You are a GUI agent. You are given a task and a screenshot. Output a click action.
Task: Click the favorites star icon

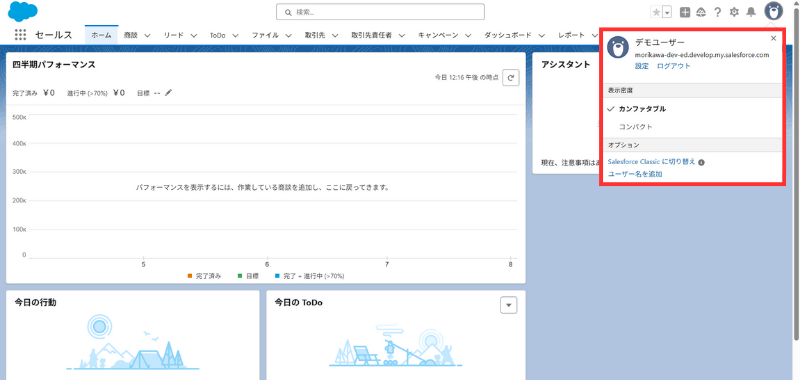(656, 12)
